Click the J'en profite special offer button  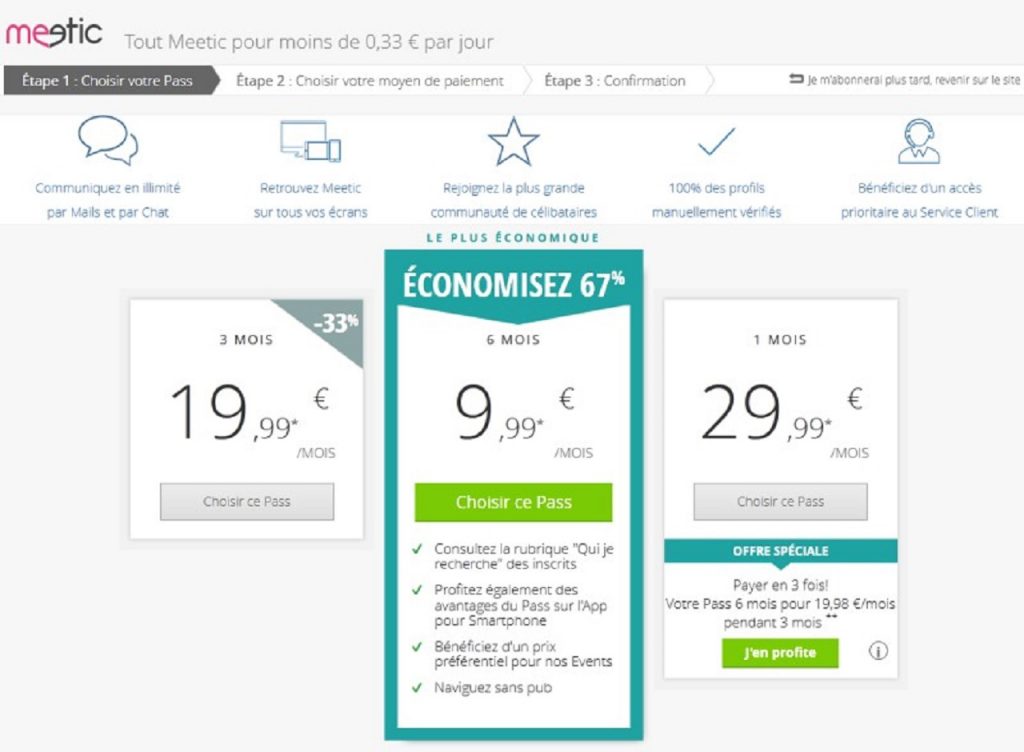click(x=780, y=653)
